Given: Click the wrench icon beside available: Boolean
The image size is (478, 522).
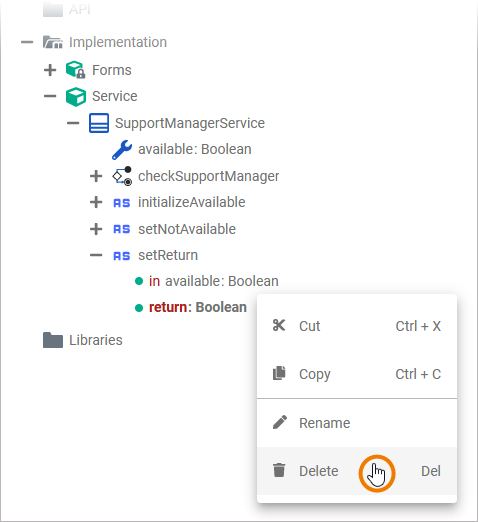Looking at the screenshot, I should 122,150.
